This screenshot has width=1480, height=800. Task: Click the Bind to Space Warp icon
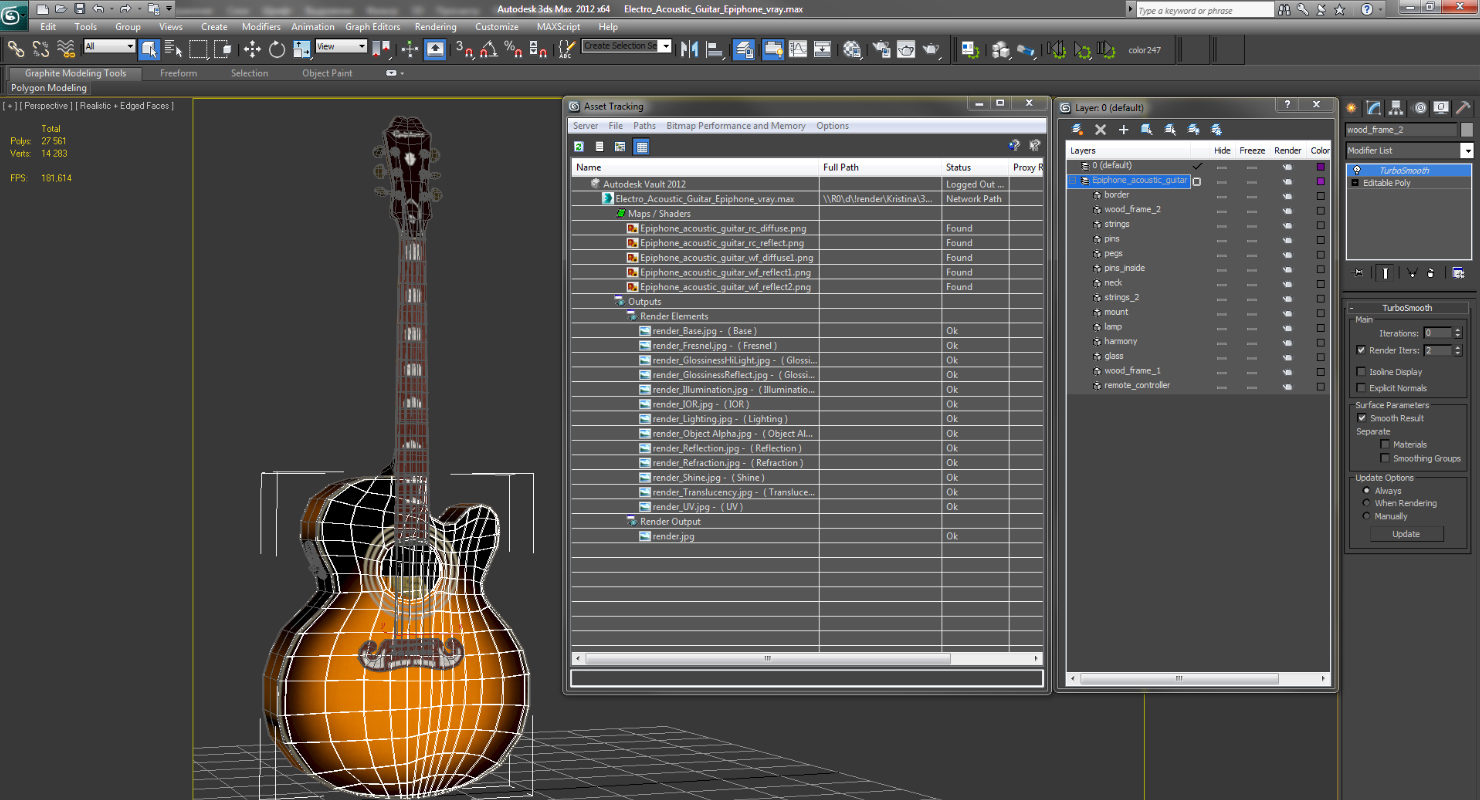(x=66, y=48)
